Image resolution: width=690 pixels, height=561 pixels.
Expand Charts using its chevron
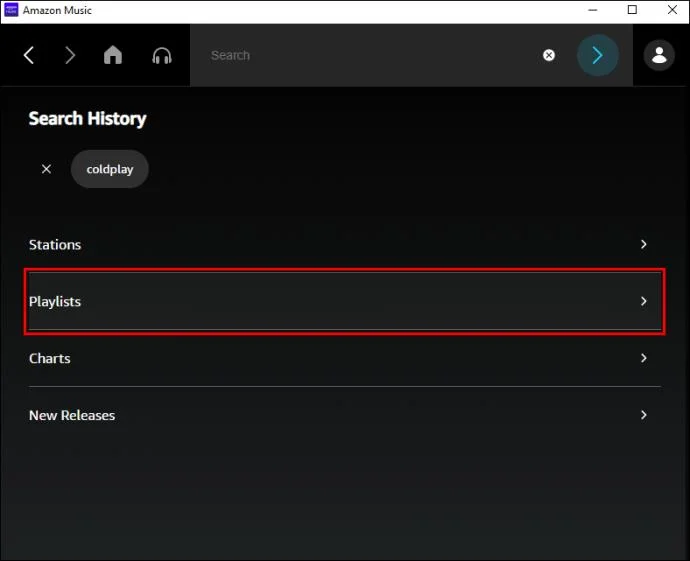[x=644, y=358]
